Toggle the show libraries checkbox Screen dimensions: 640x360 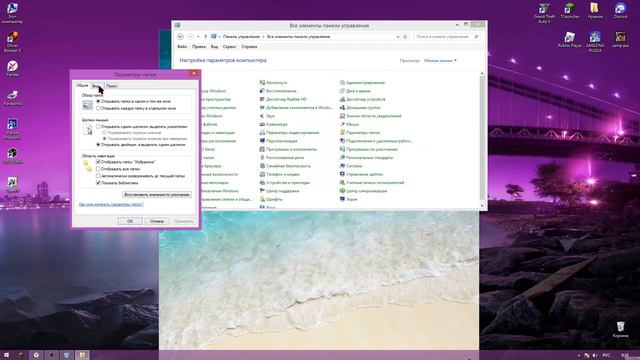pyautogui.click(x=98, y=183)
